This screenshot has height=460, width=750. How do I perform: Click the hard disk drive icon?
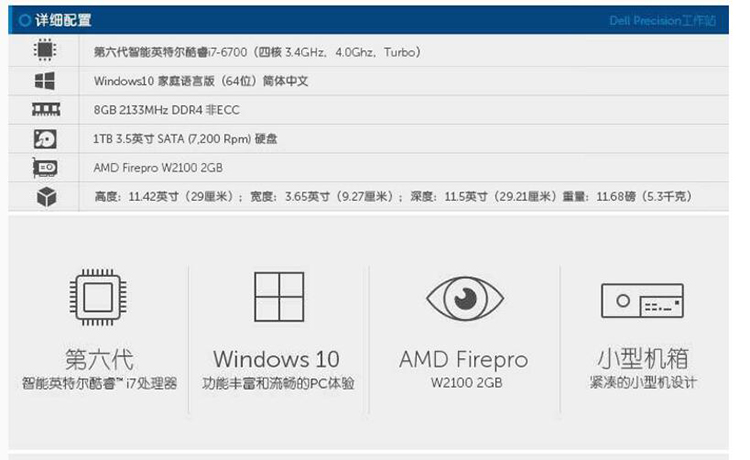pos(45,139)
